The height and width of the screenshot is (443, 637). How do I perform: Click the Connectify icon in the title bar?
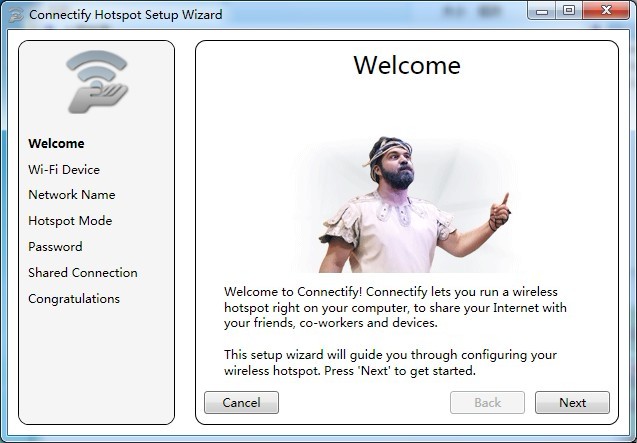16,15
